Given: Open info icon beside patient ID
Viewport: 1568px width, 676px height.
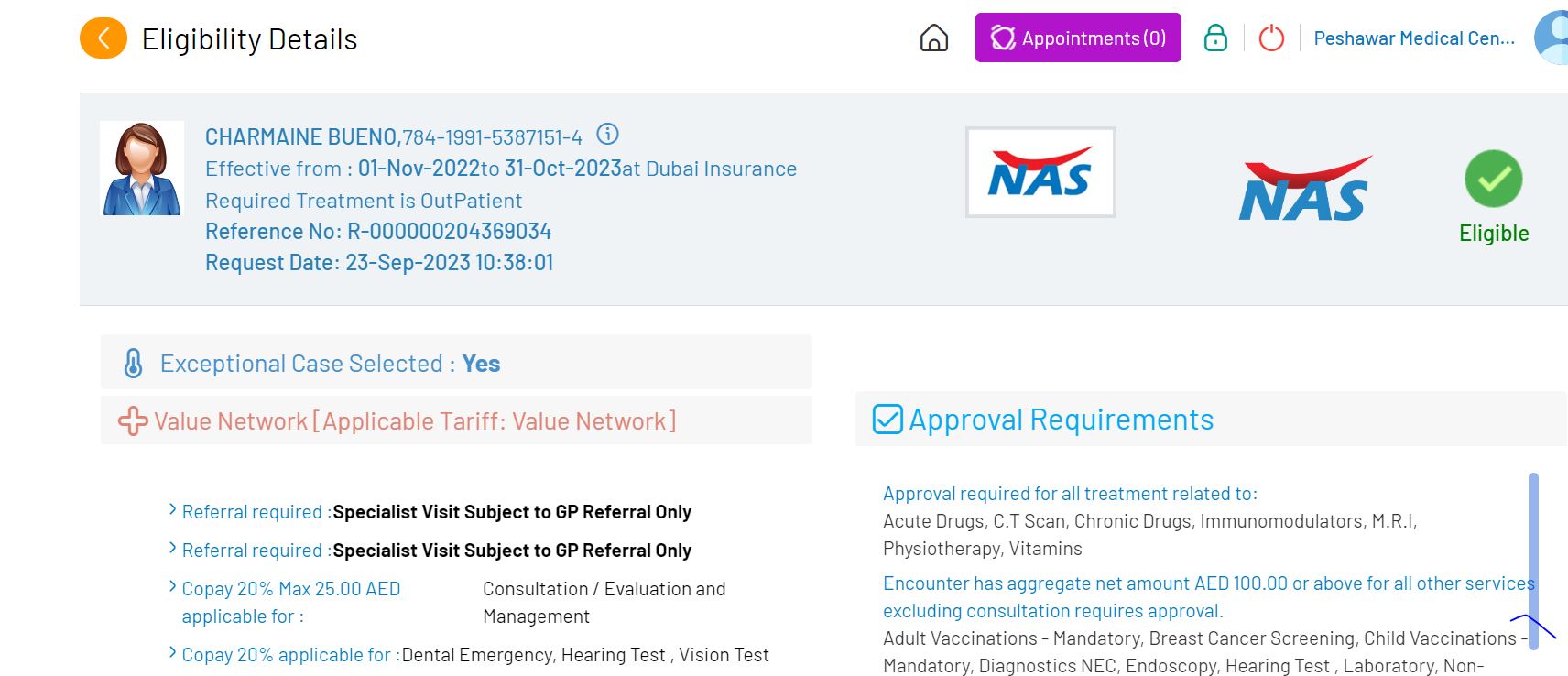Looking at the screenshot, I should [x=607, y=135].
